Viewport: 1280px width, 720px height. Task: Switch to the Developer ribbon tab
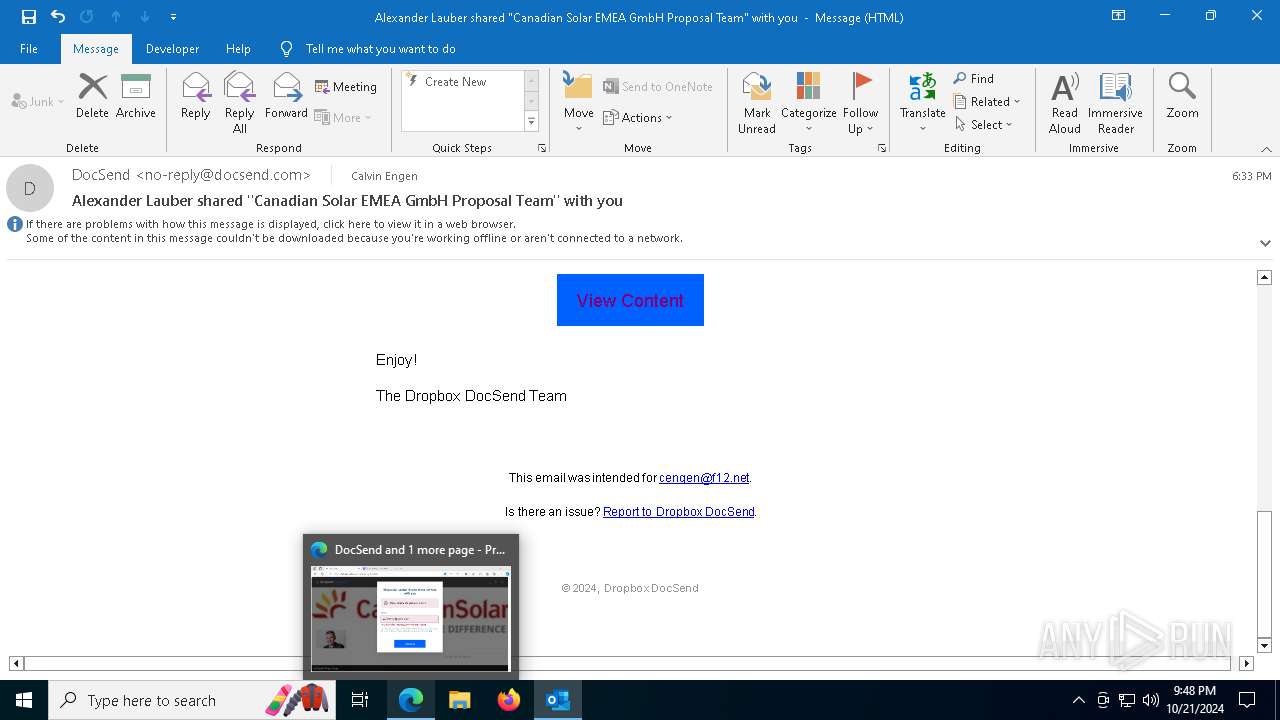click(172, 49)
